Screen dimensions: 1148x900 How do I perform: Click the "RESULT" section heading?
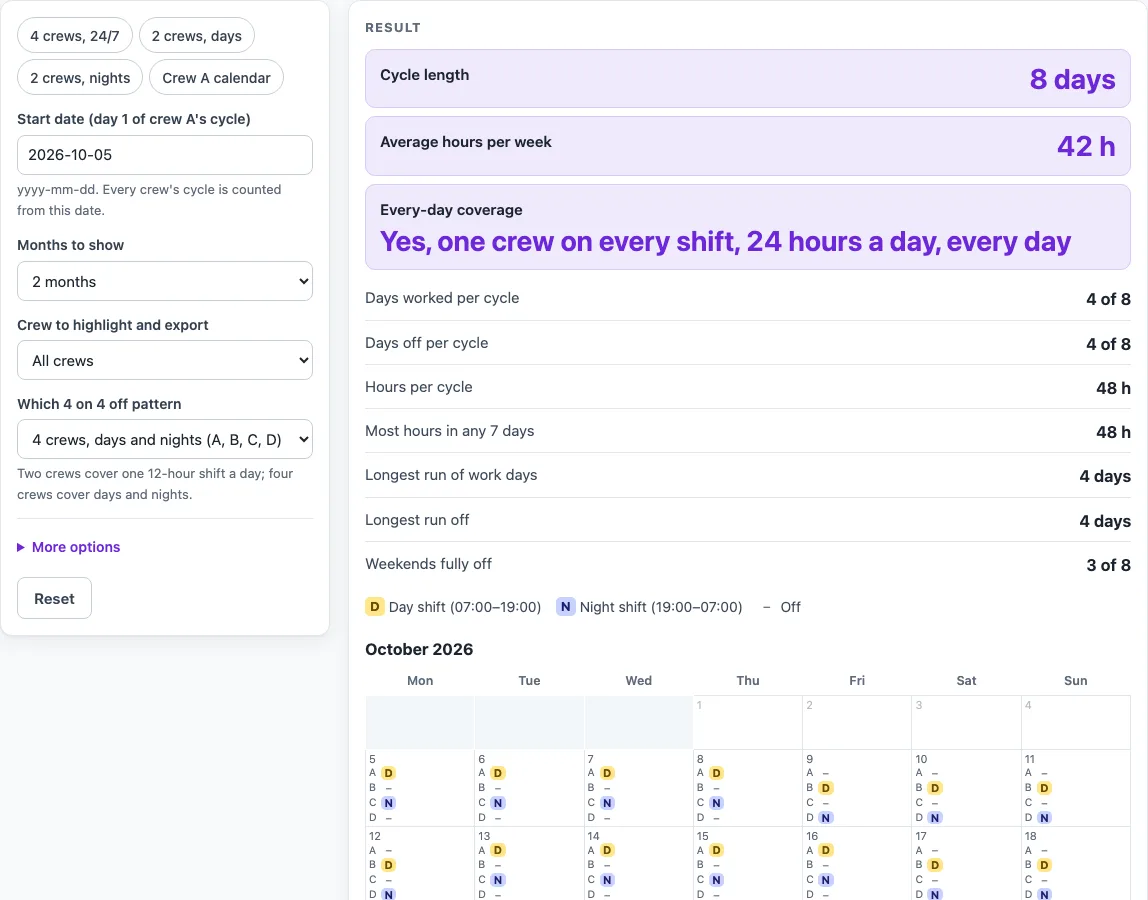click(392, 28)
